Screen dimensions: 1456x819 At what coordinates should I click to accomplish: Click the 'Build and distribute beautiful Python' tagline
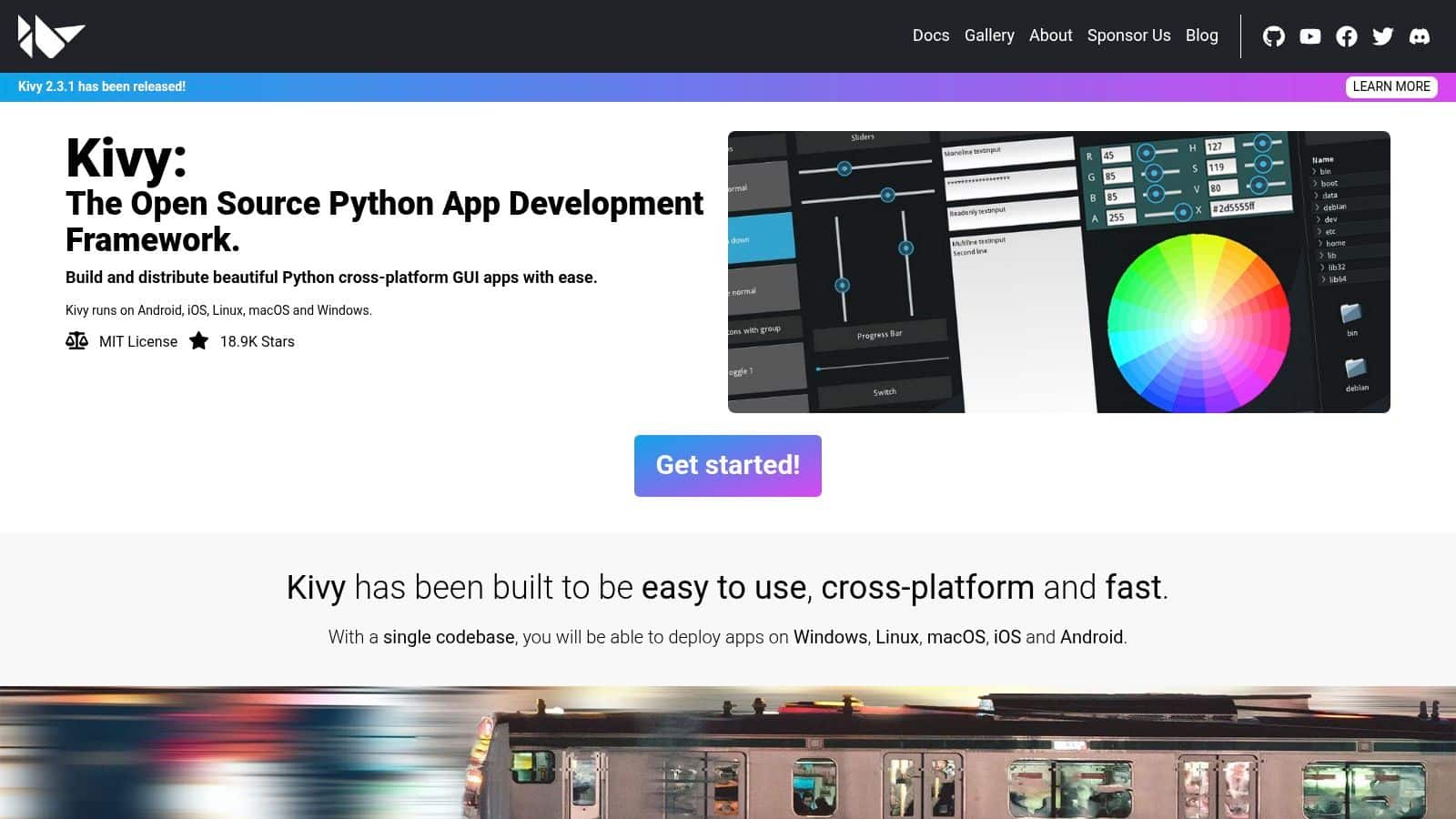331,278
